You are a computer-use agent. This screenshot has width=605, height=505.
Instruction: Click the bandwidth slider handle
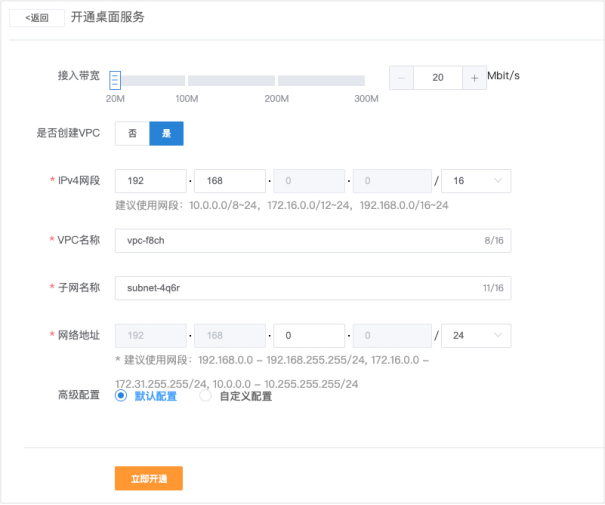115,80
